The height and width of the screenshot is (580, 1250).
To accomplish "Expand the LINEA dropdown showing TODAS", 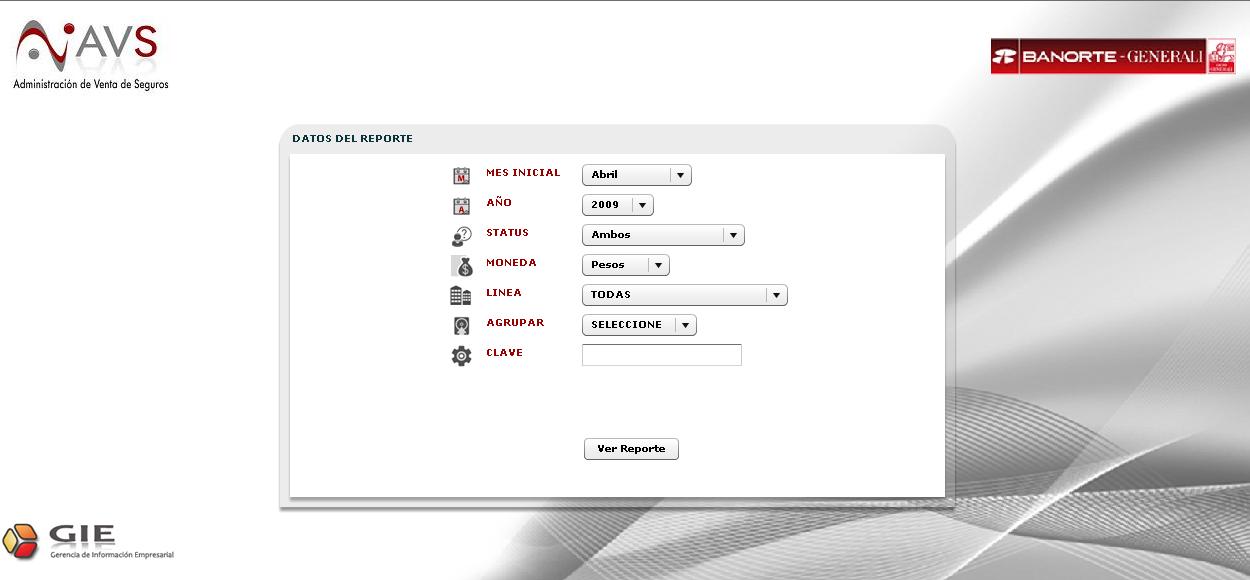I will click(x=684, y=295).
